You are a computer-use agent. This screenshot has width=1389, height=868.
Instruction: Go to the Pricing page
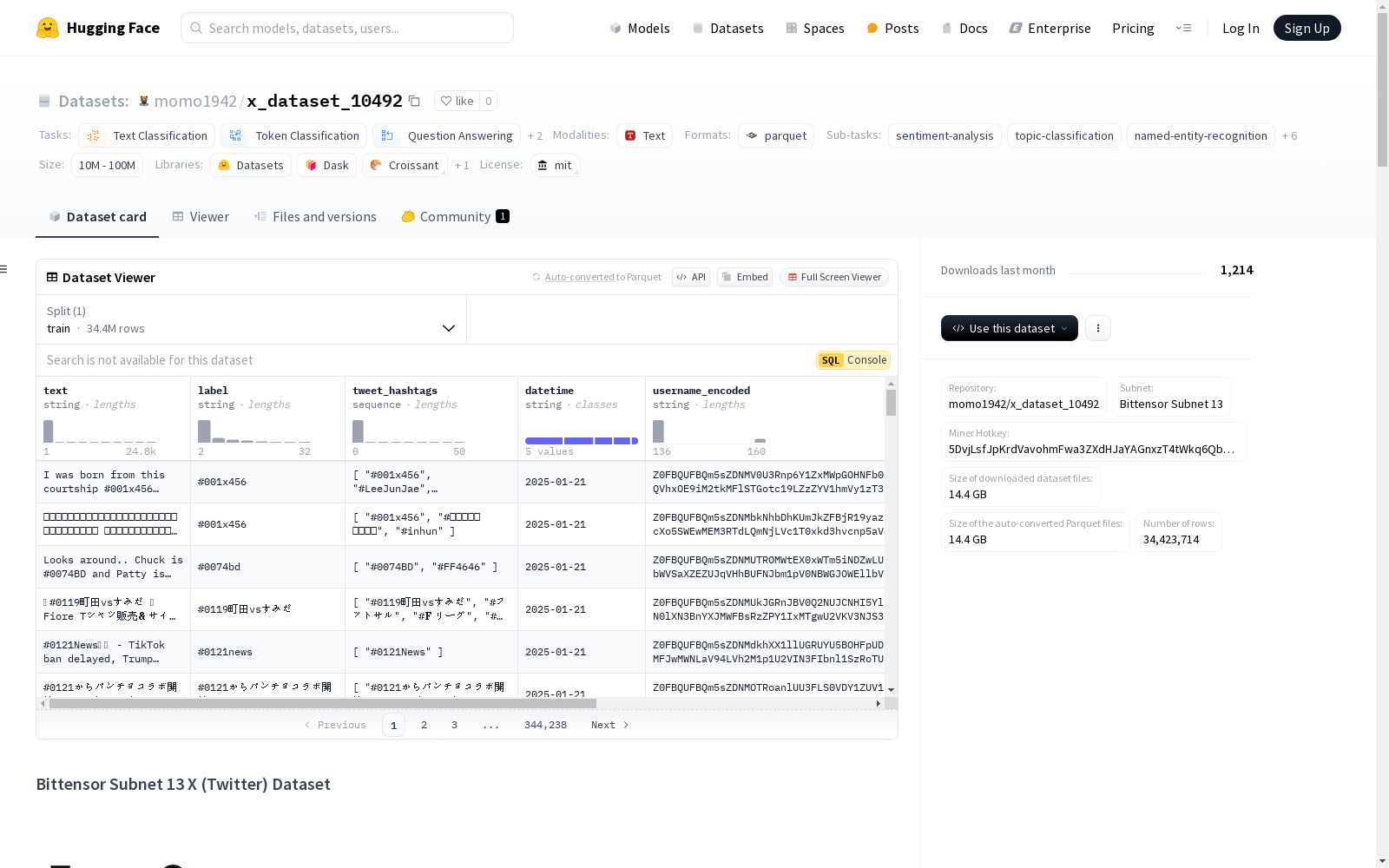pyautogui.click(x=1133, y=28)
